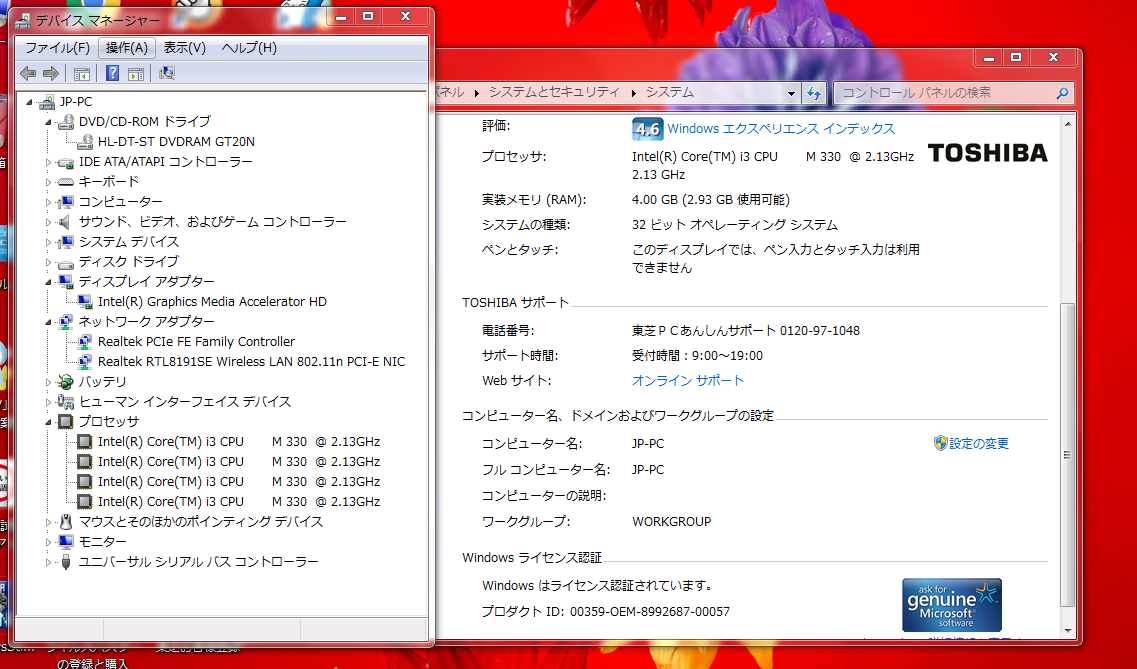The height and width of the screenshot is (669, 1137).
Task: Click the 4.6 Windows Experience Index badge
Action: (647, 129)
